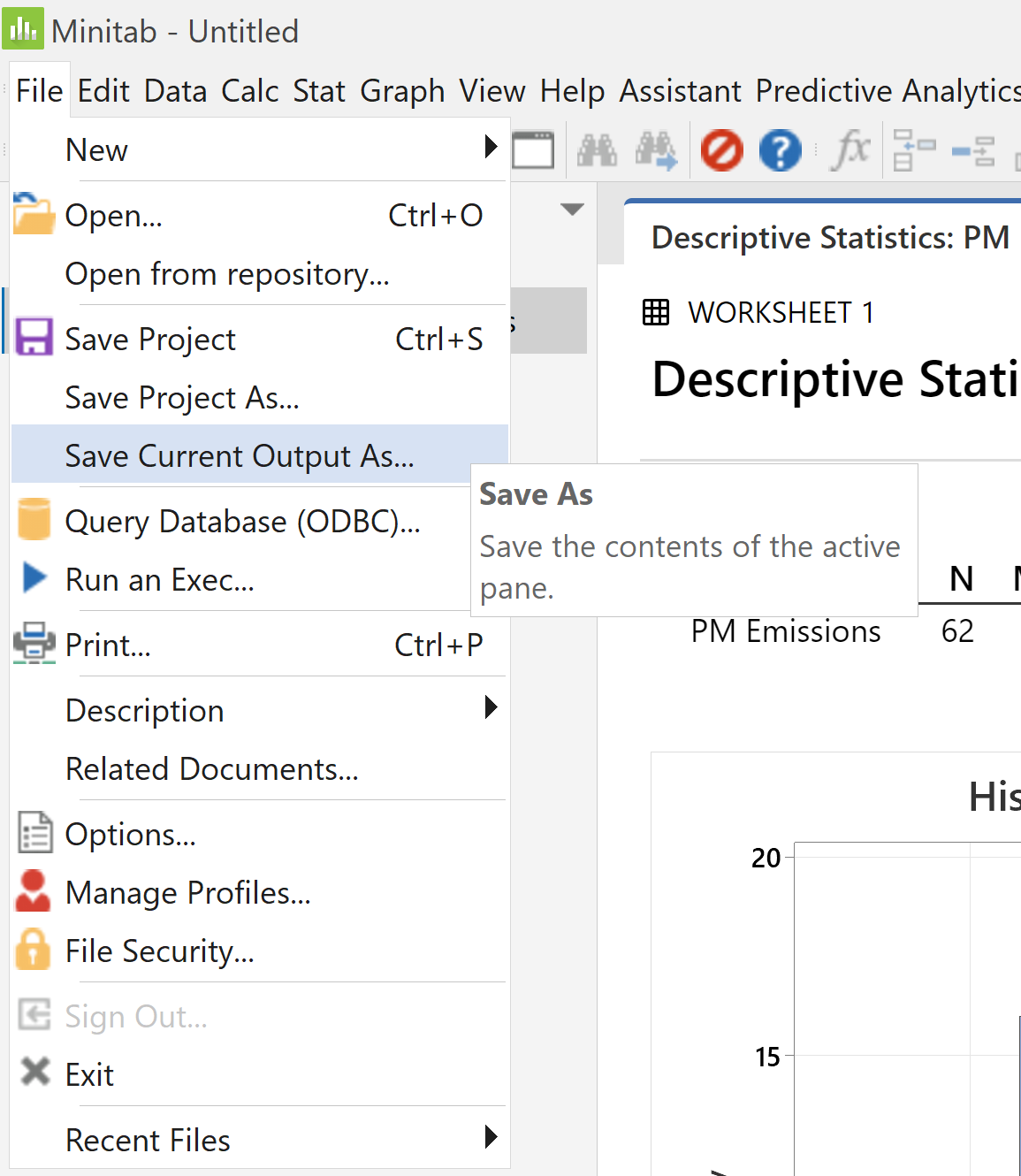Click the worksheet grid icon beside WORKSHEET 1

656,312
